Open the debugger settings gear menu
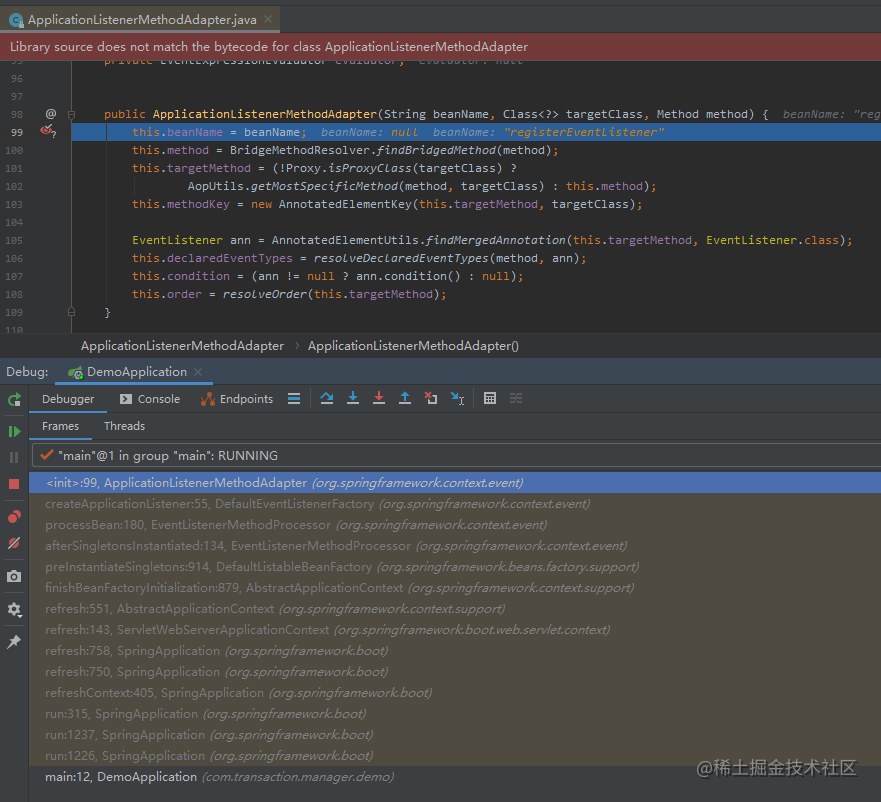The height and width of the screenshot is (802, 881). (x=14, y=609)
